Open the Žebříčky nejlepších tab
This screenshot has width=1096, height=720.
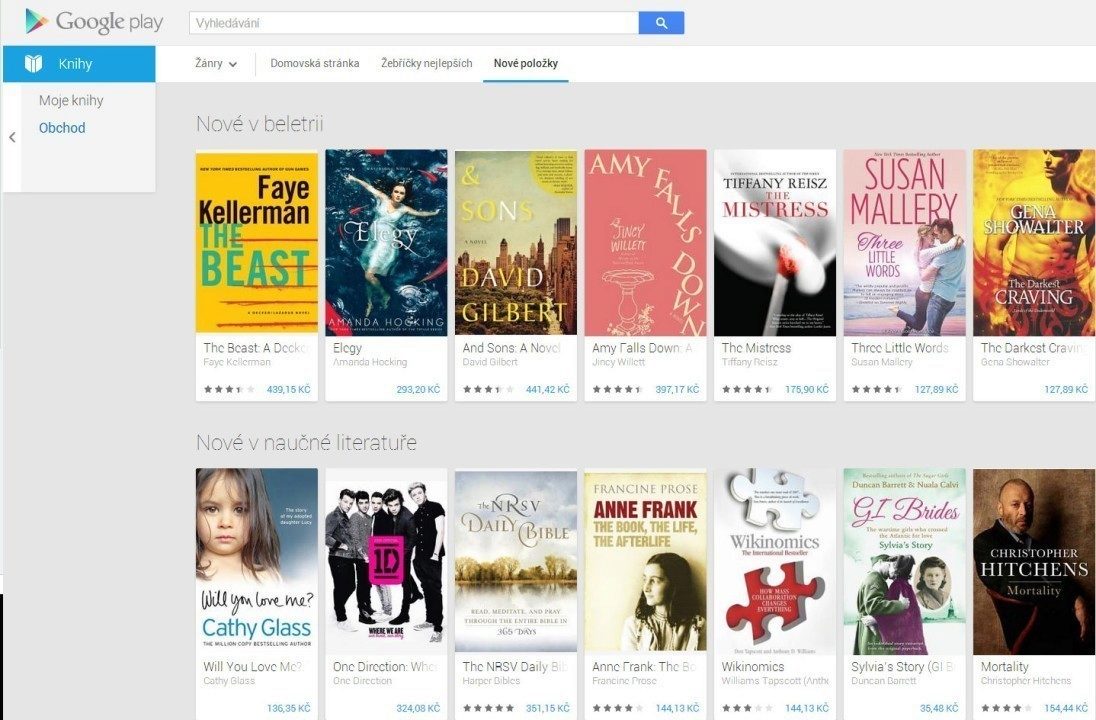[x=426, y=64]
